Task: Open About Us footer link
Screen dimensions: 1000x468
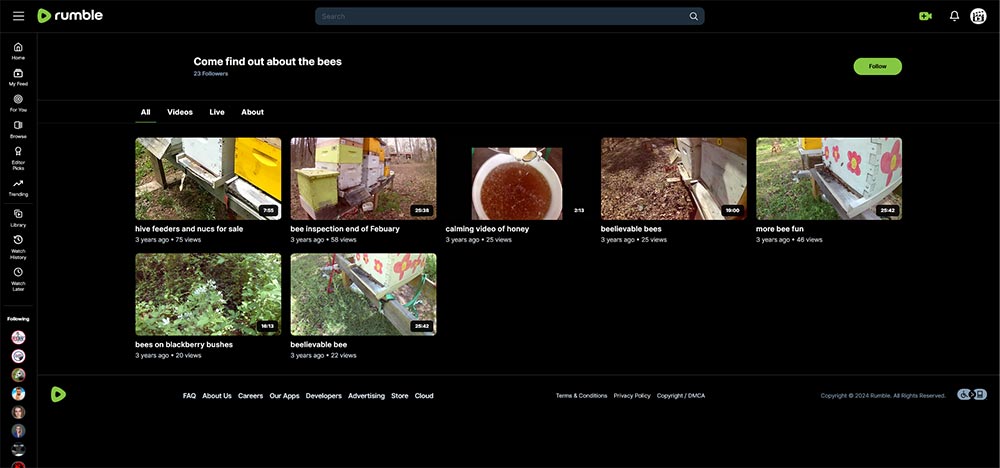Action: [217, 396]
